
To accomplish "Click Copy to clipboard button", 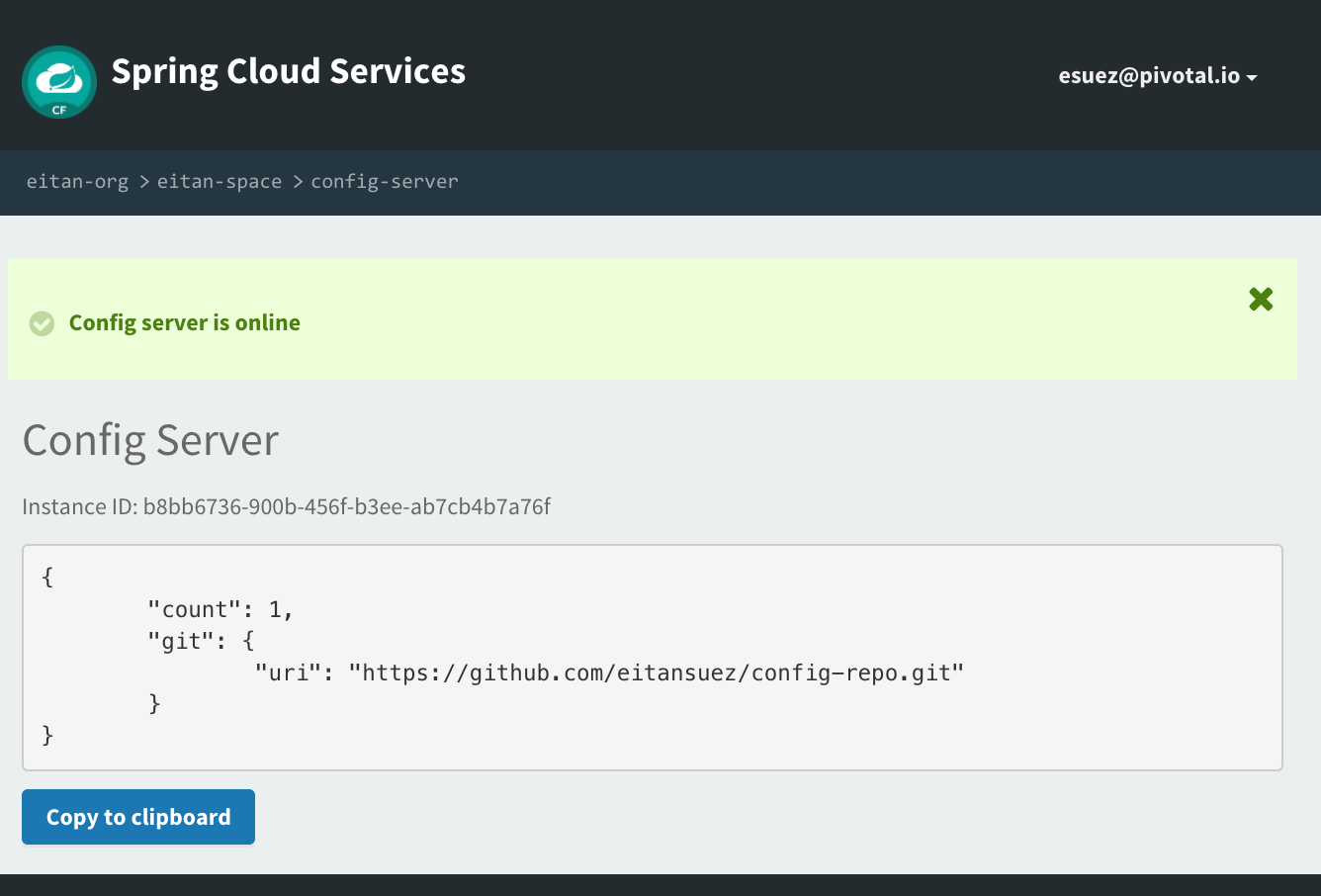I will point(138,817).
